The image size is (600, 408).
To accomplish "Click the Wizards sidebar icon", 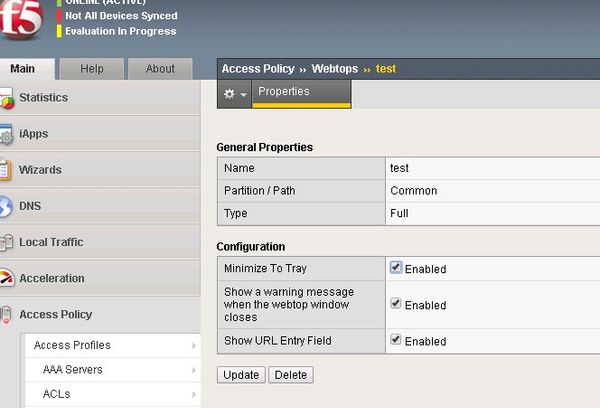I will click(6, 170).
